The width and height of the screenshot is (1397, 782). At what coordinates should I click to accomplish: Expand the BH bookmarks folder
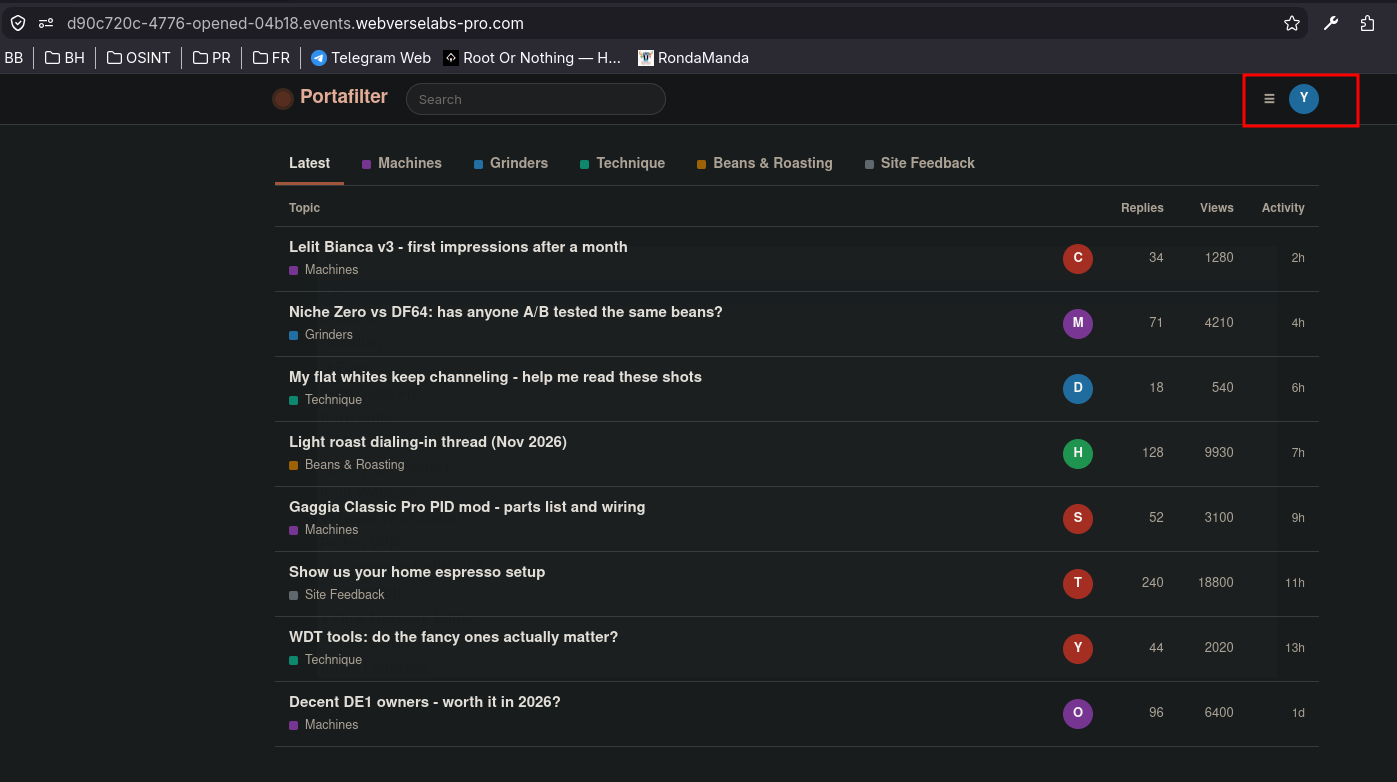[x=65, y=58]
